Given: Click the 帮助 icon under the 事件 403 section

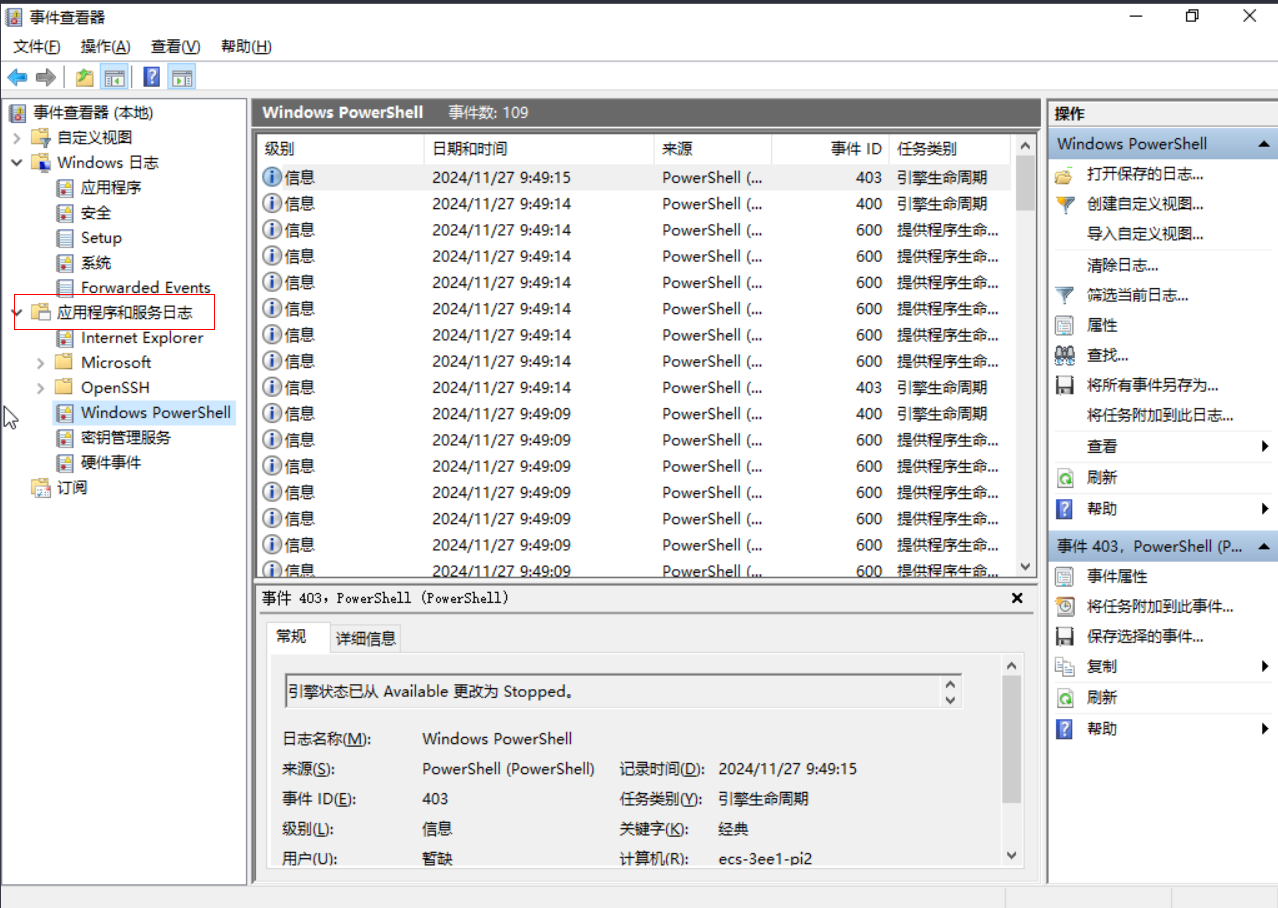Looking at the screenshot, I should [1065, 729].
